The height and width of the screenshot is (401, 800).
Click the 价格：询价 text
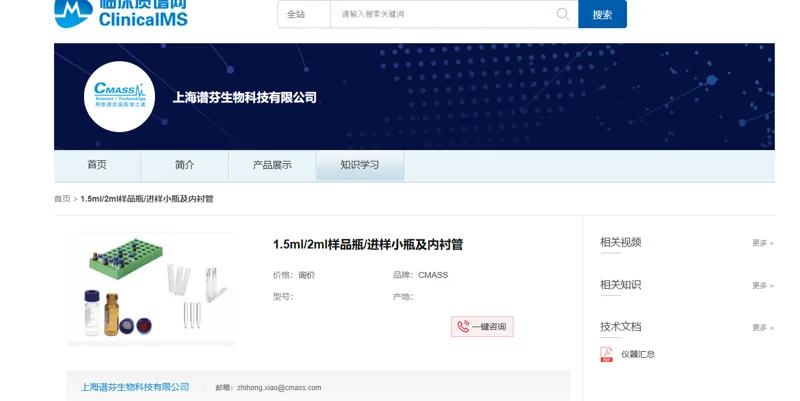click(x=294, y=275)
